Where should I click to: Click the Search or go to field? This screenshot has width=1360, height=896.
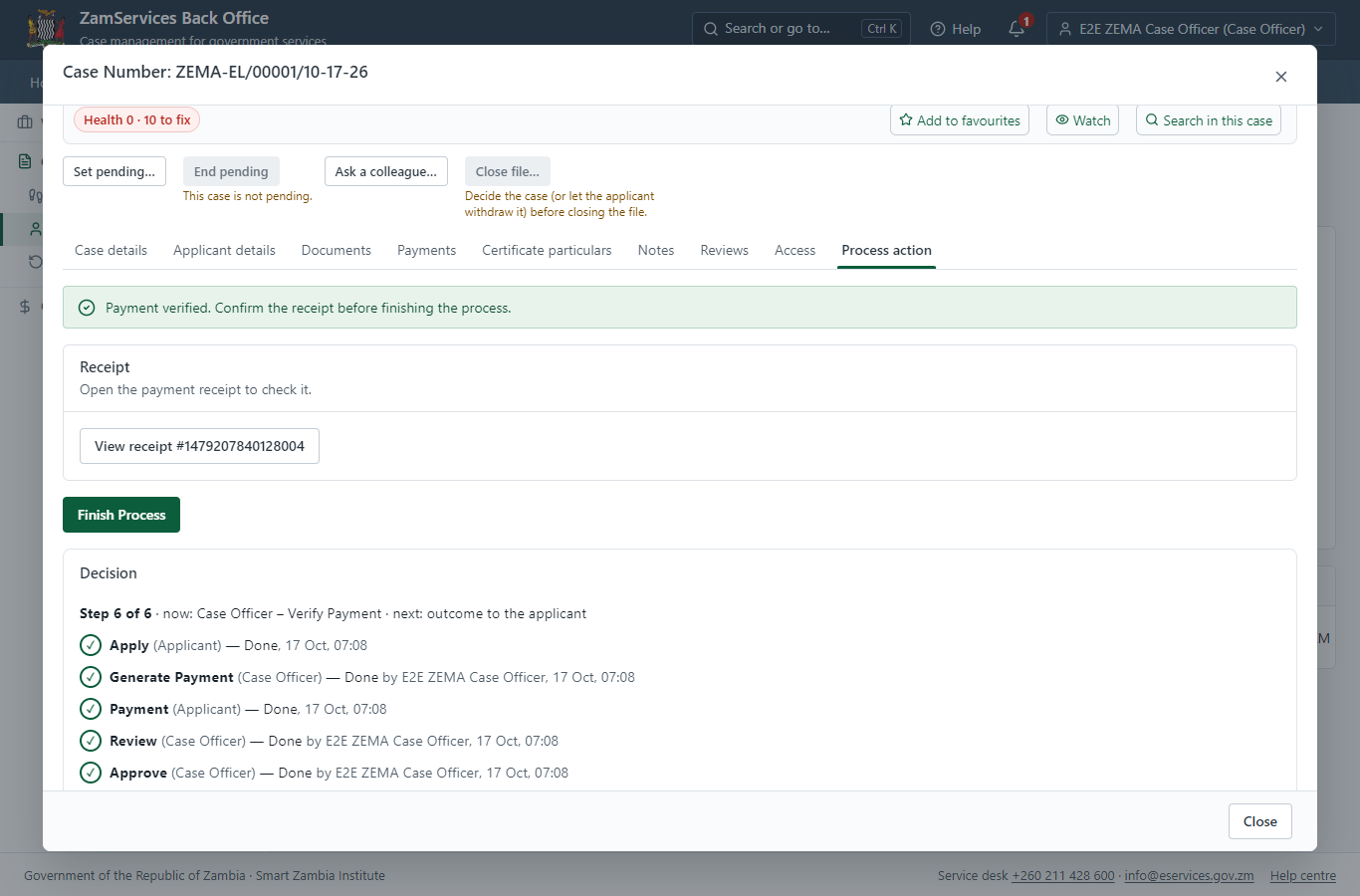coord(800,29)
